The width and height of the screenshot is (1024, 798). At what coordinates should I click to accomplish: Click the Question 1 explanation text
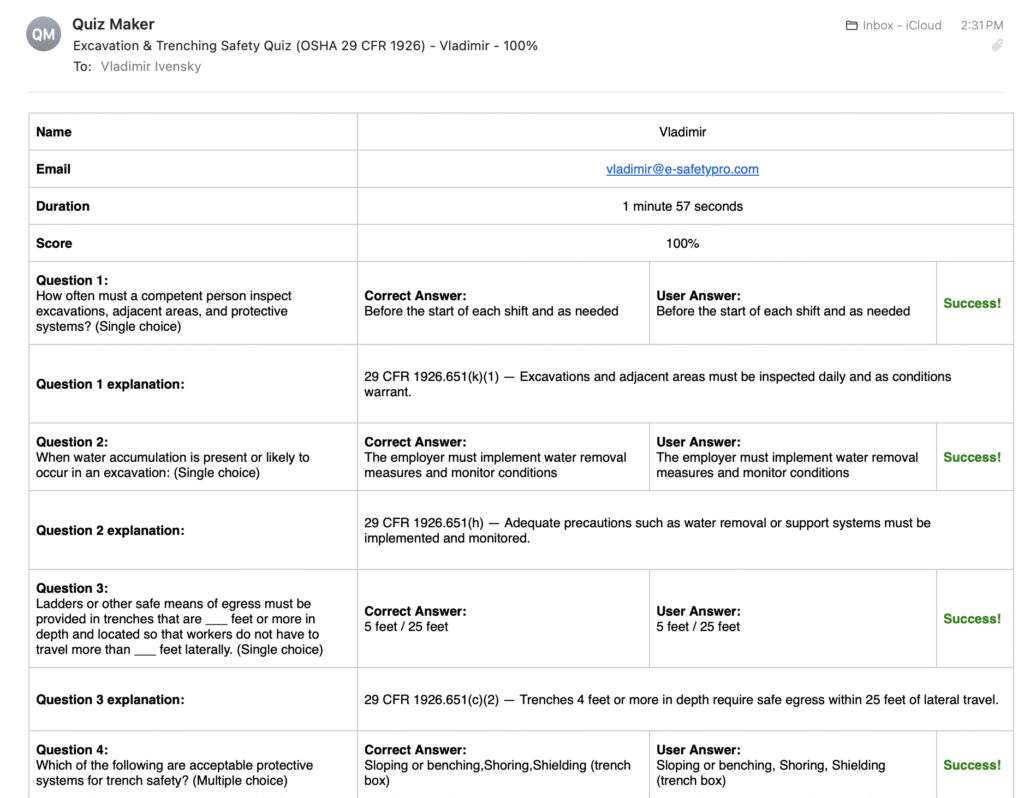(657, 384)
